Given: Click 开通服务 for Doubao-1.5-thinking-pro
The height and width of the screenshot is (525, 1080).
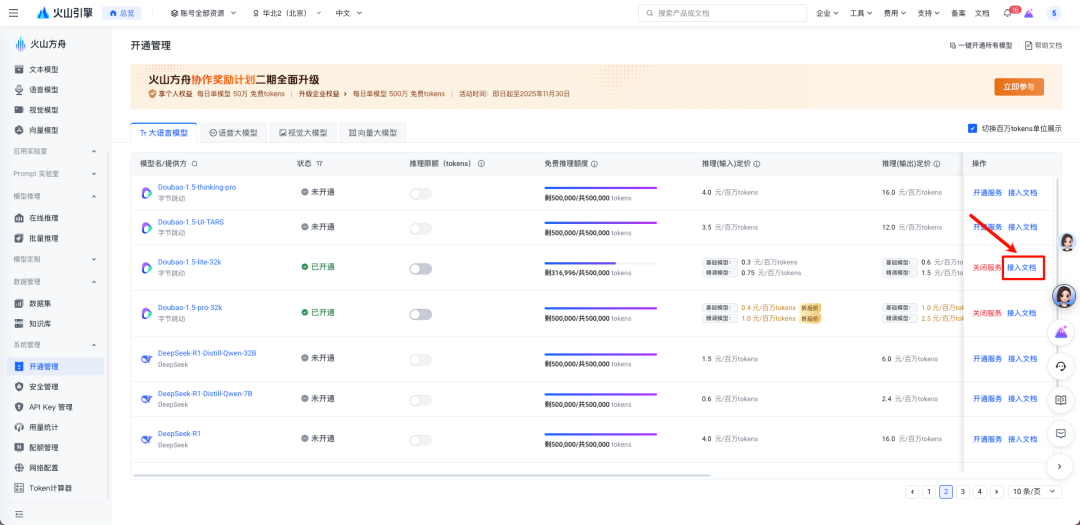Looking at the screenshot, I should (x=987, y=192).
